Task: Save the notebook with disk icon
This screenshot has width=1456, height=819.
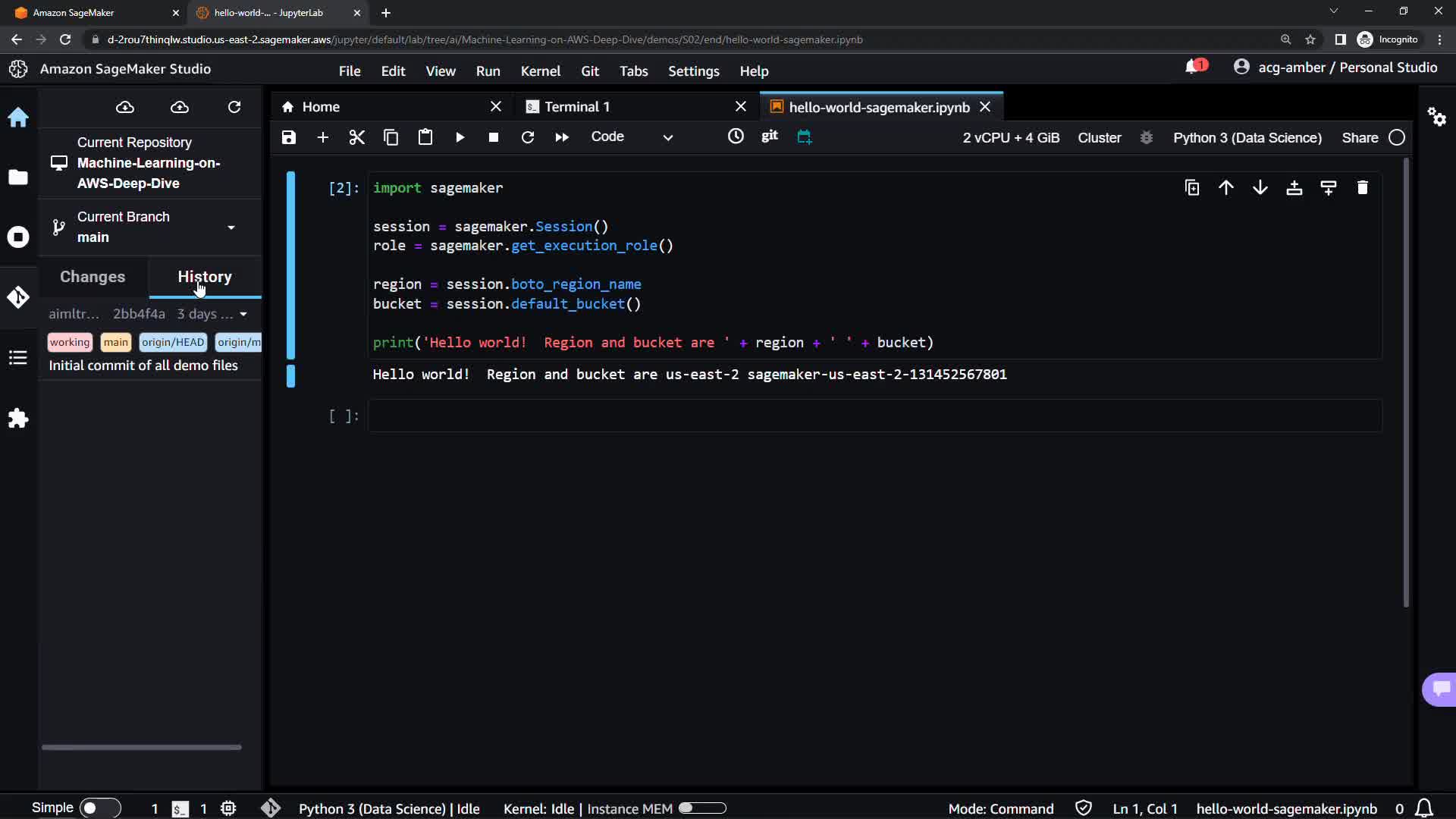Action: [x=289, y=137]
